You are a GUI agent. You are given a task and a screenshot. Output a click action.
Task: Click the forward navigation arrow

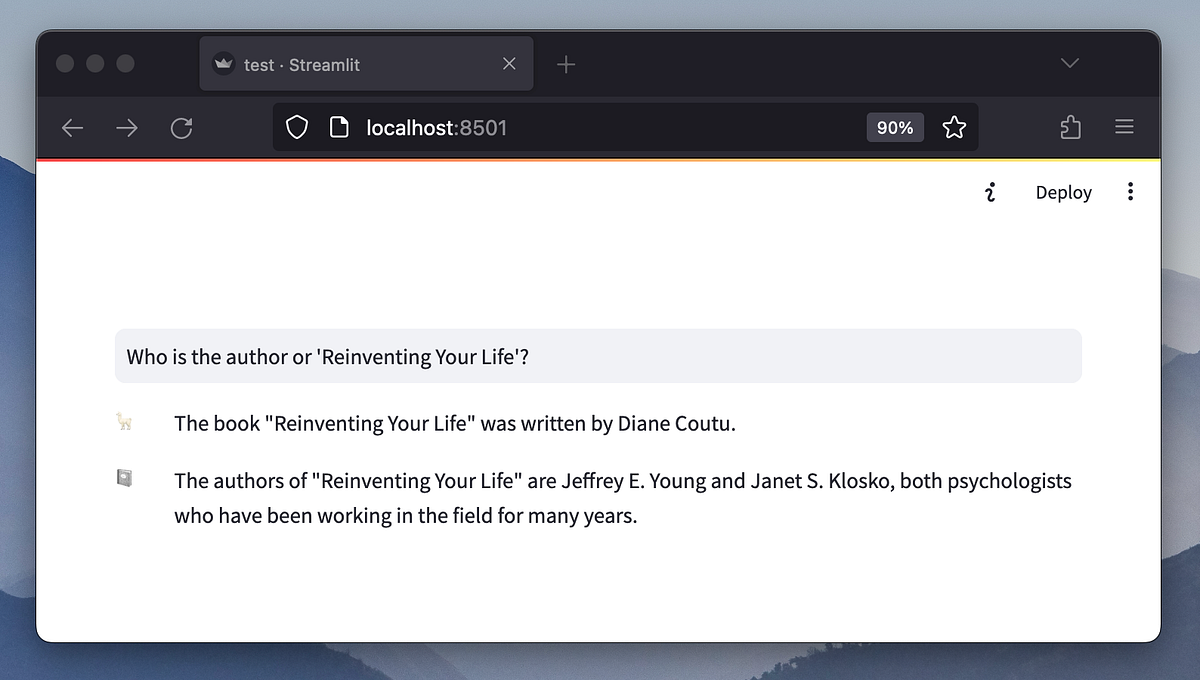(x=126, y=127)
